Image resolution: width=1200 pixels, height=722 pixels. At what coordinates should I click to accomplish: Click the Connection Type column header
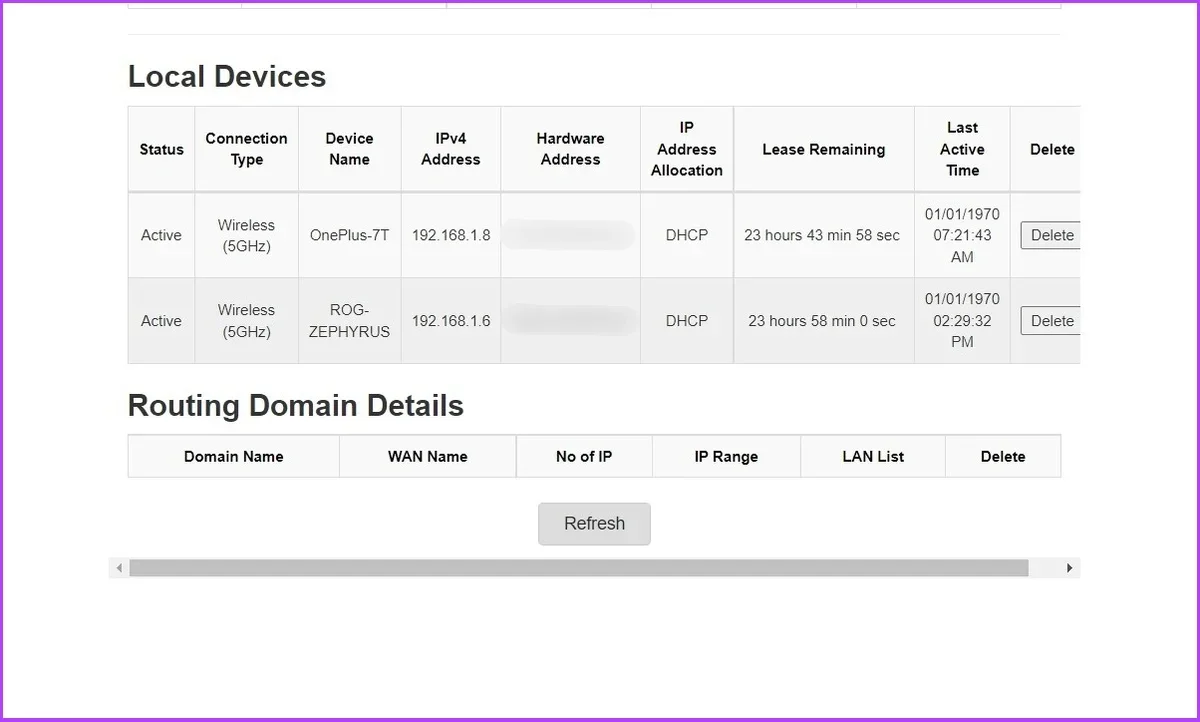[x=246, y=149]
